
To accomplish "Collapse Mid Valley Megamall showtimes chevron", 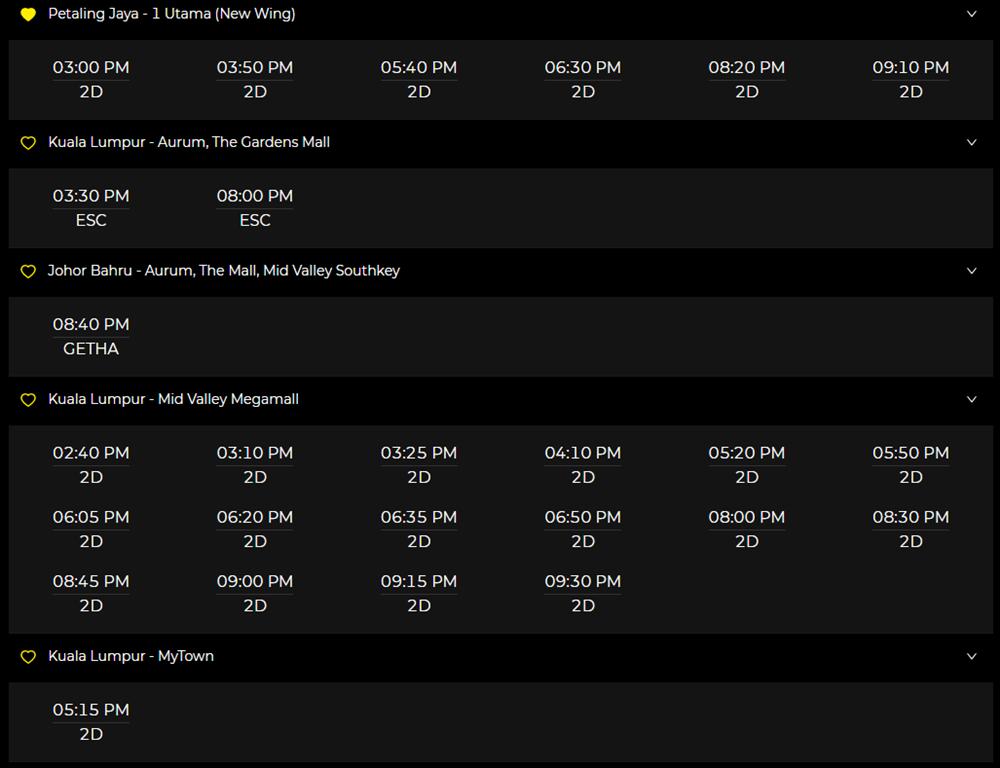I will tap(971, 399).
